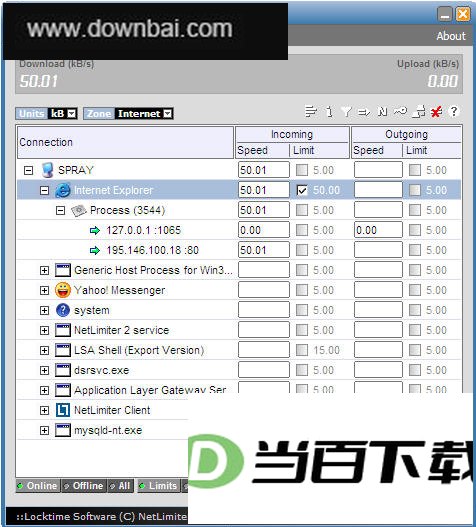This screenshot has width=476, height=527.
Task: Click the red X toolbar icon
Action: tap(437, 111)
